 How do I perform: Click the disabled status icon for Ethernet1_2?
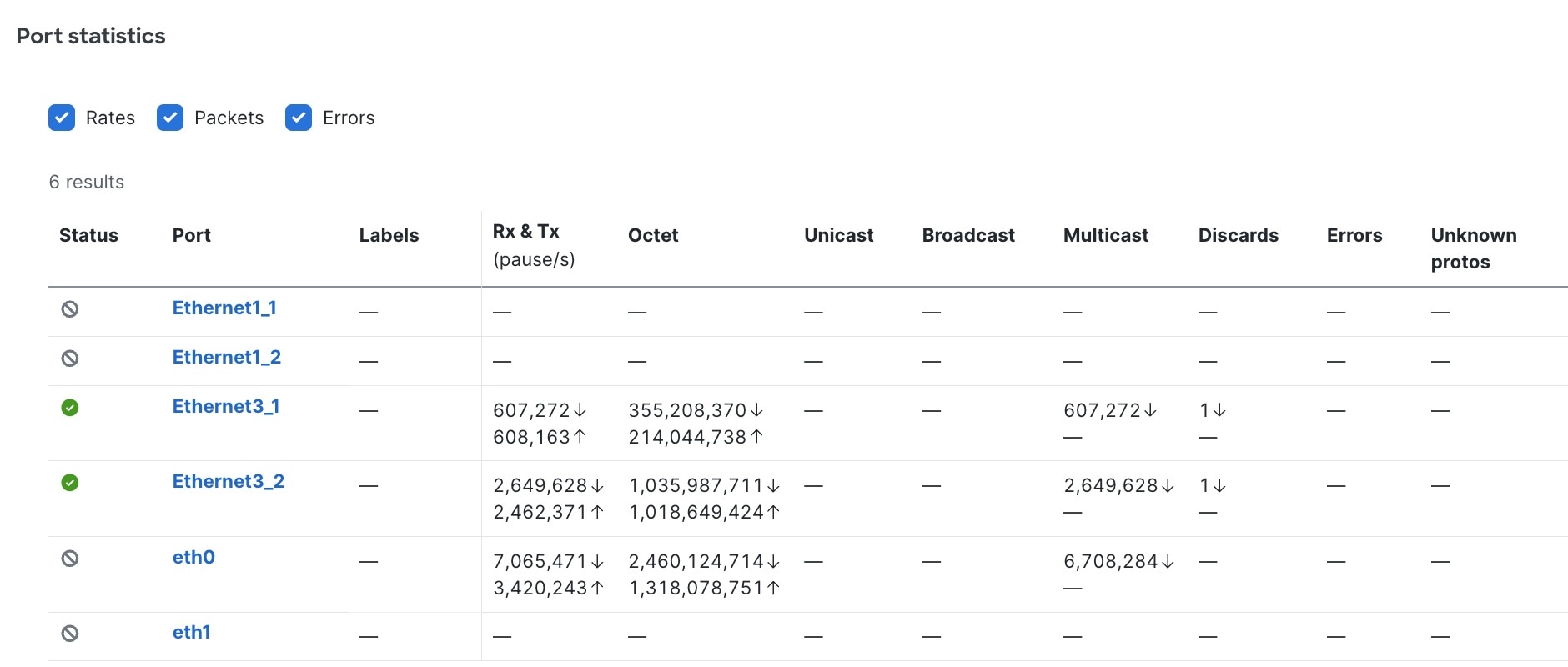click(71, 359)
